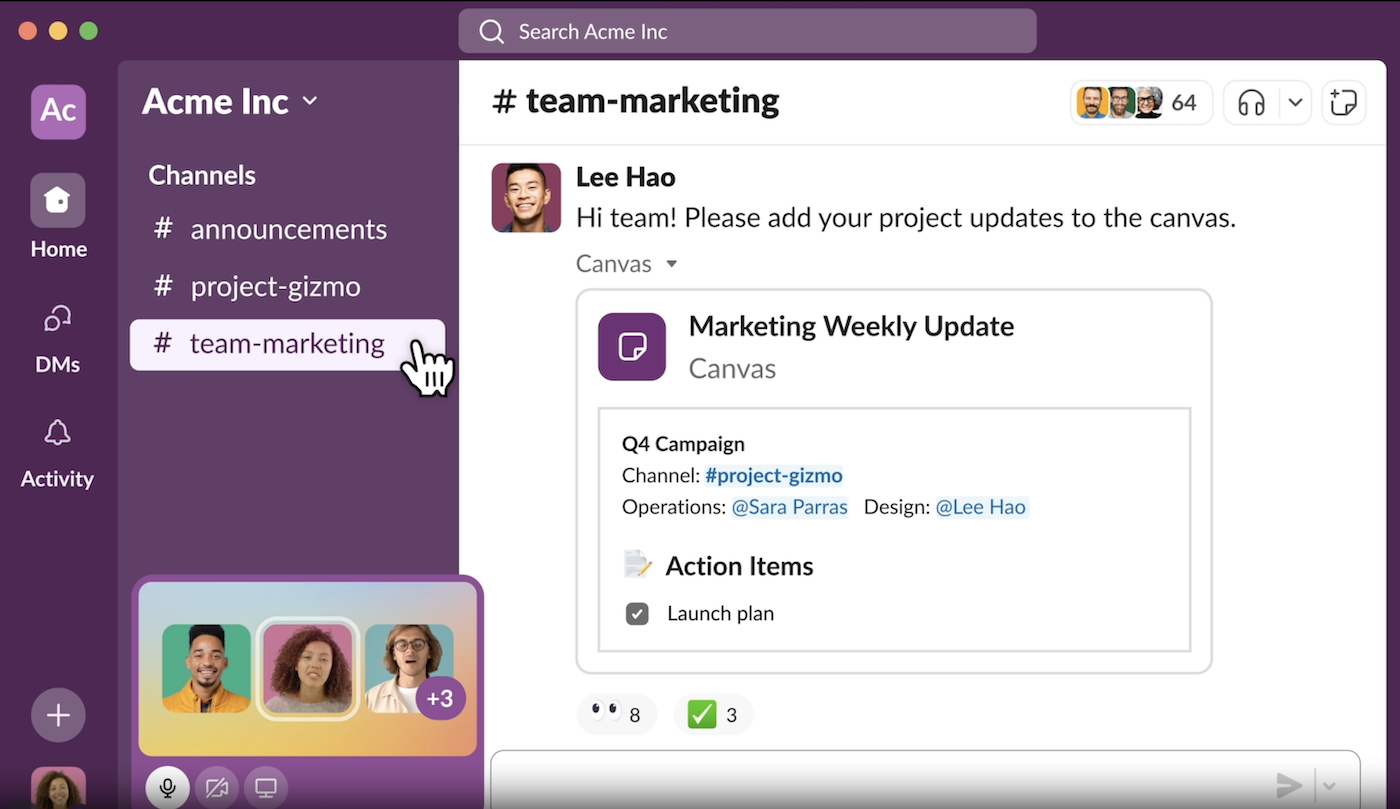Toggle the huddle camera
The height and width of the screenshot is (809, 1400).
click(216, 787)
